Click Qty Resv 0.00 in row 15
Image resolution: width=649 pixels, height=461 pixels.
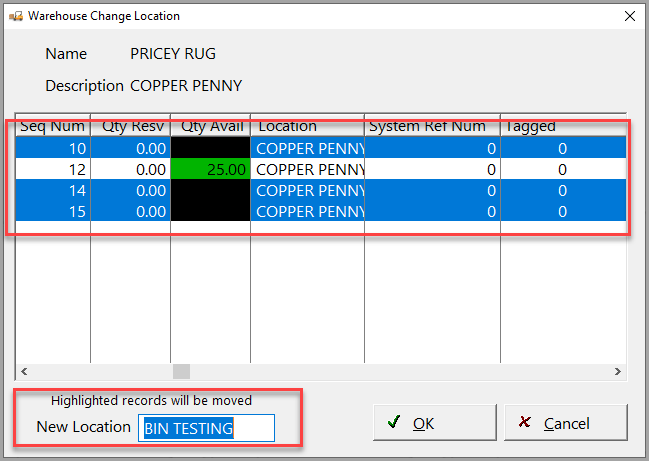pos(130,211)
